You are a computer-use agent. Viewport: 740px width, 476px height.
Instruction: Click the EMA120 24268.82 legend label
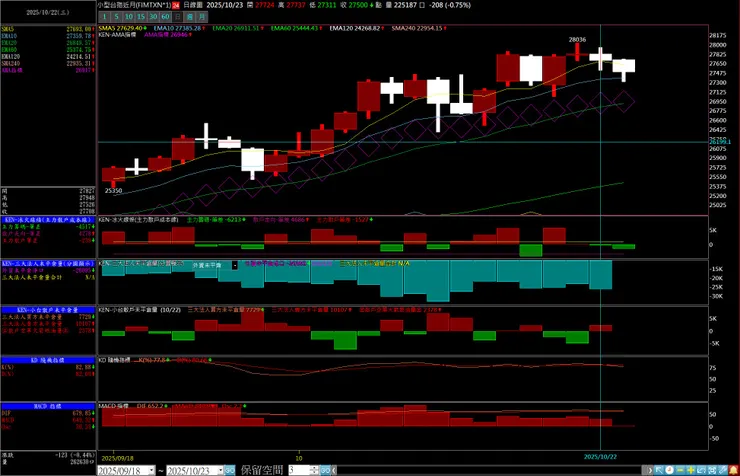356,28
